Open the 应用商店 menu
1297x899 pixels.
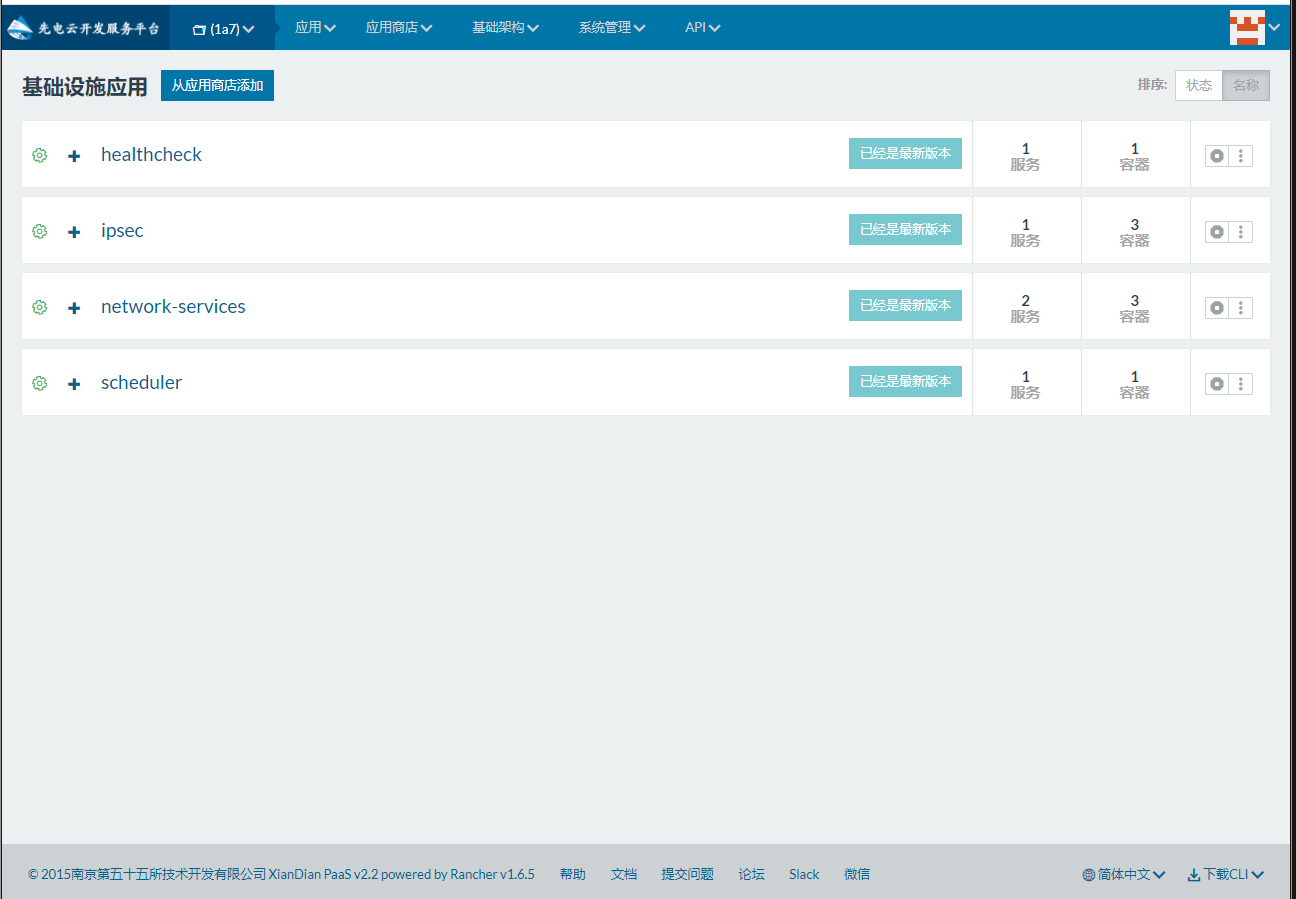[399, 28]
